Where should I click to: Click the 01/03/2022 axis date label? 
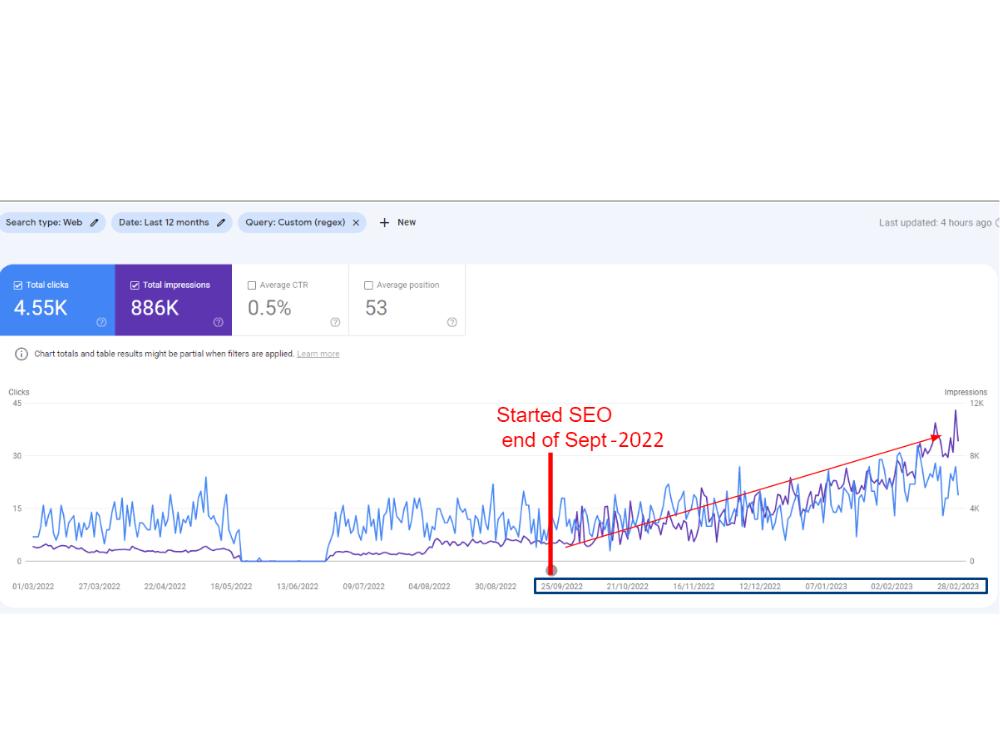tap(33, 586)
